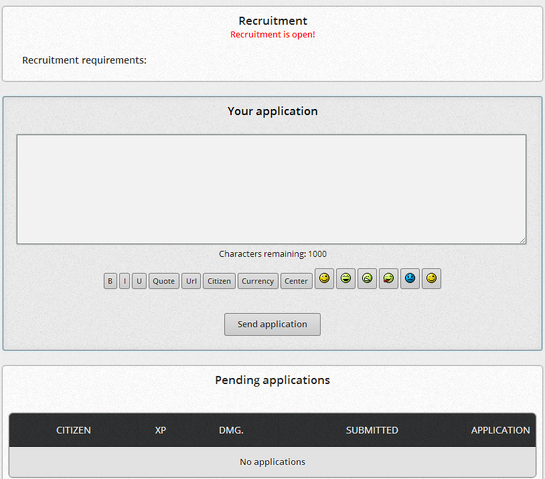Insert the yellow smiley emoticon beside Center
This screenshot has width=545, height=479.
pyautogui.click(x=324, y=278)
